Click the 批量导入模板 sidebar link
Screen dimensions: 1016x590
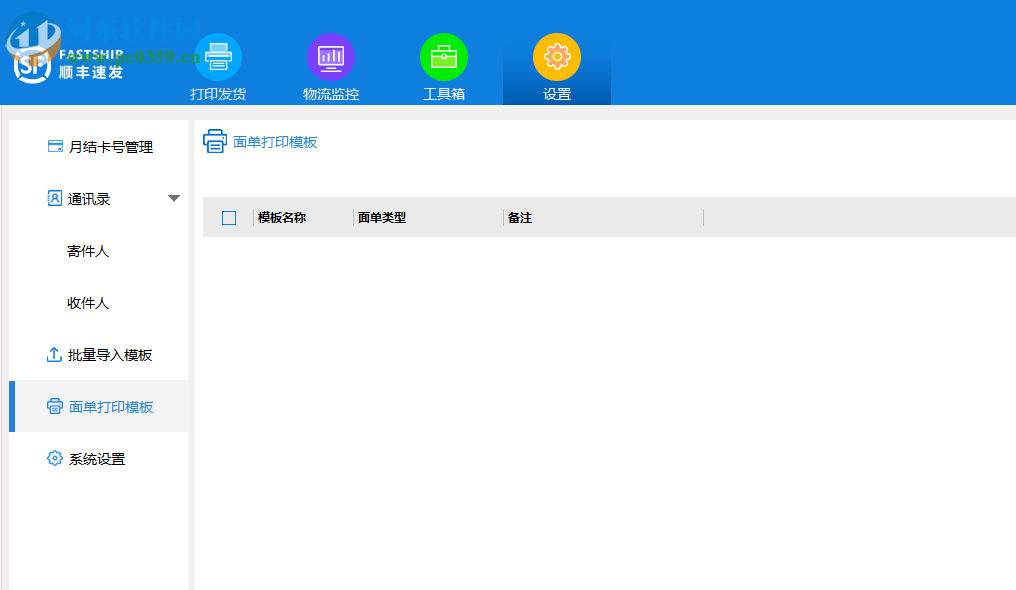(108, 354)
